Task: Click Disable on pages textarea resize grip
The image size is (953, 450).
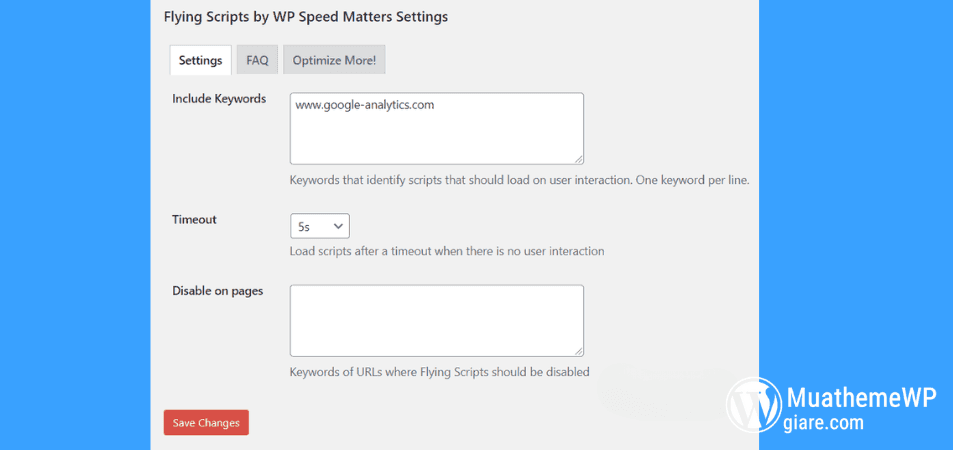Action: [579, 351]
